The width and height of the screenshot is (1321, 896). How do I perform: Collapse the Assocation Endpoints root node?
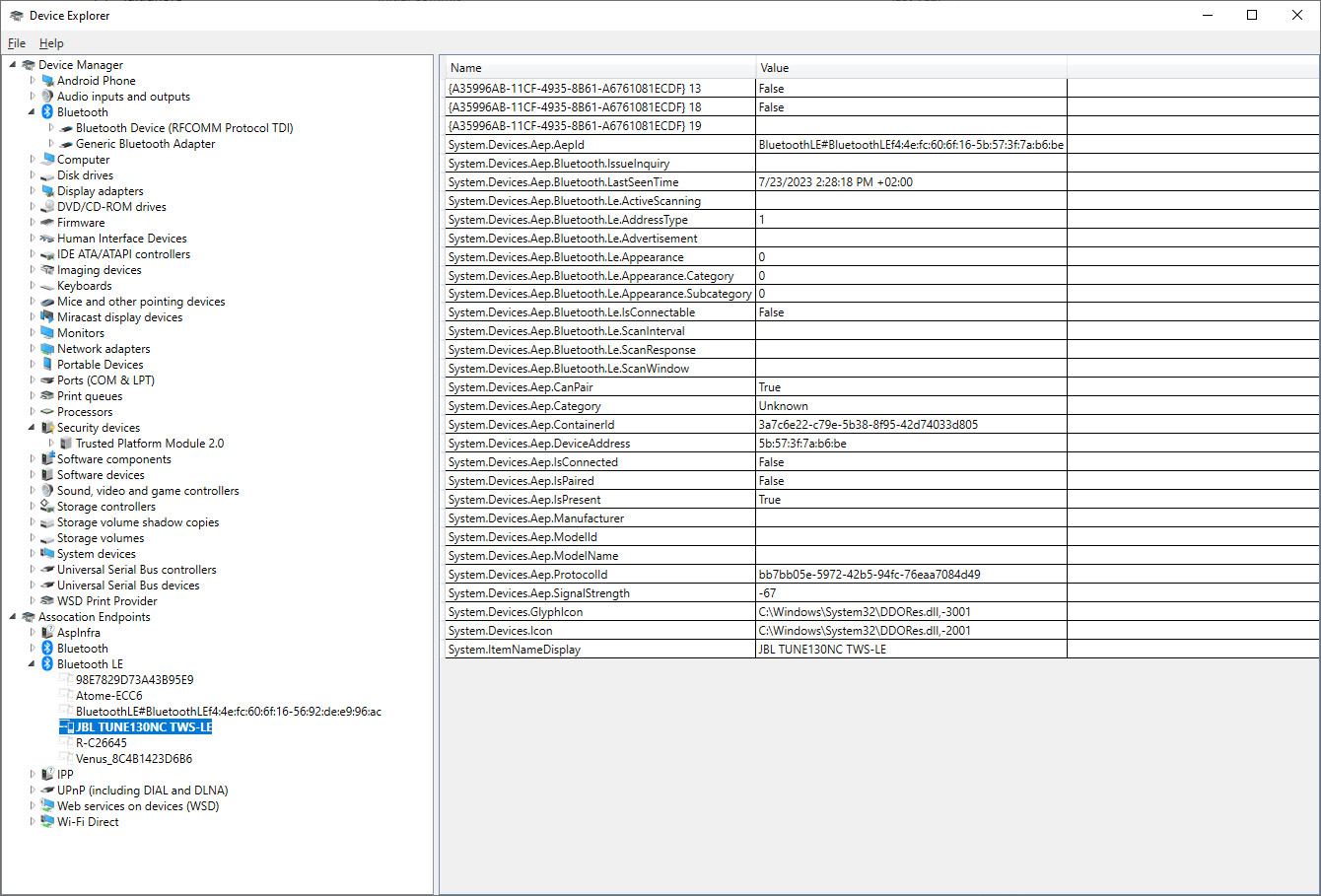tap(13, 617)
